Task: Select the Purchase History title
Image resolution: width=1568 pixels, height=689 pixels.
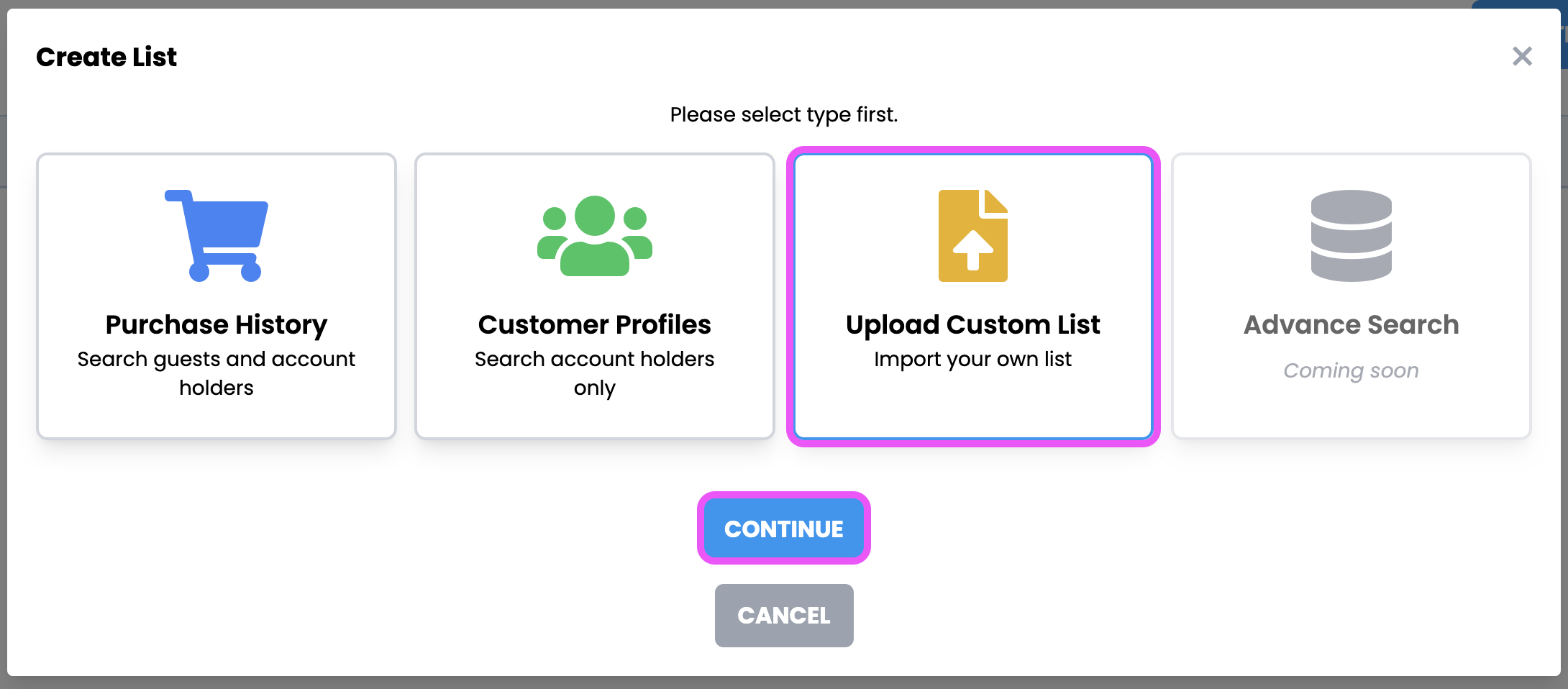Action: (216, 324)
